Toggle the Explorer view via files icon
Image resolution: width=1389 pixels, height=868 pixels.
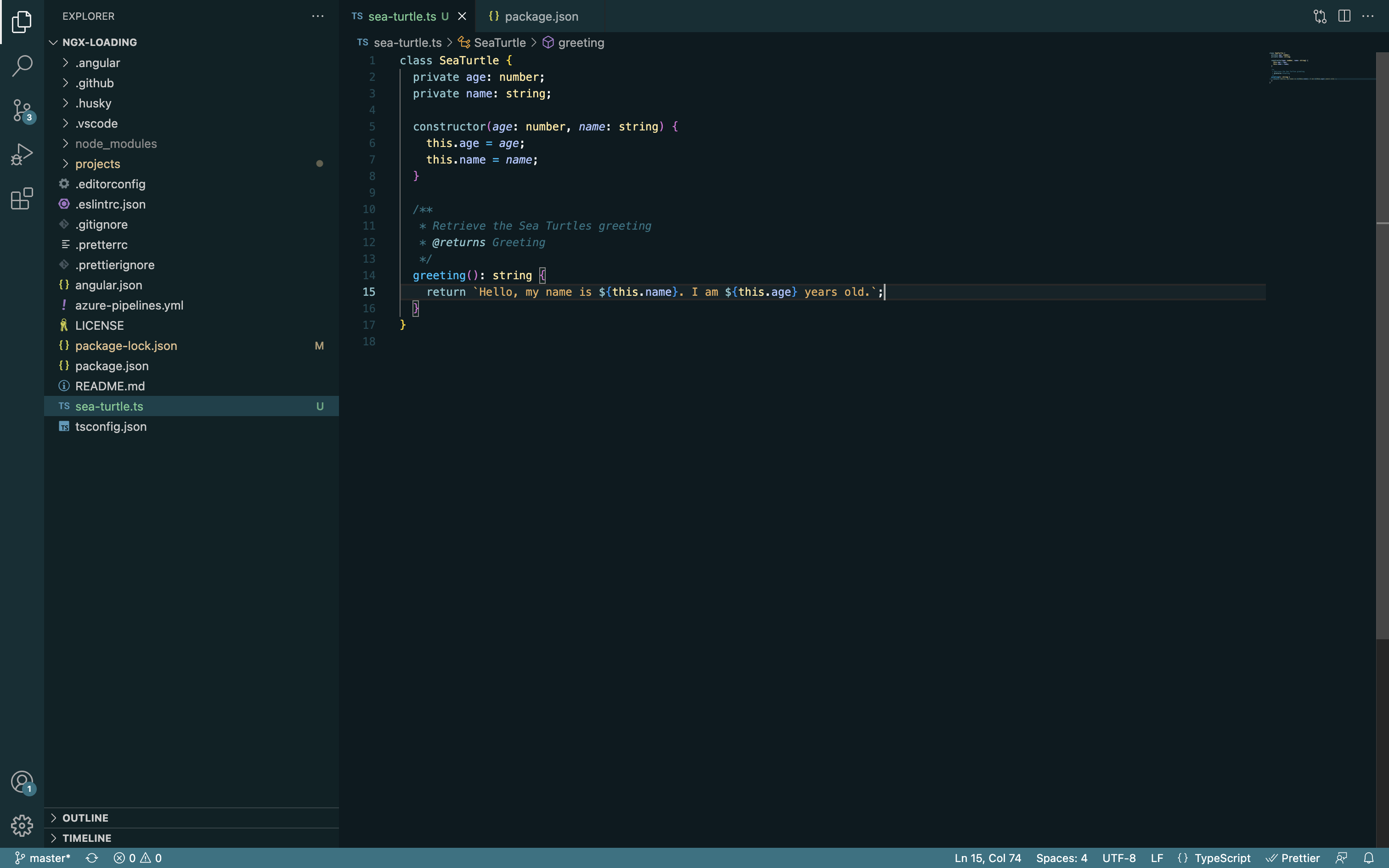22,22
